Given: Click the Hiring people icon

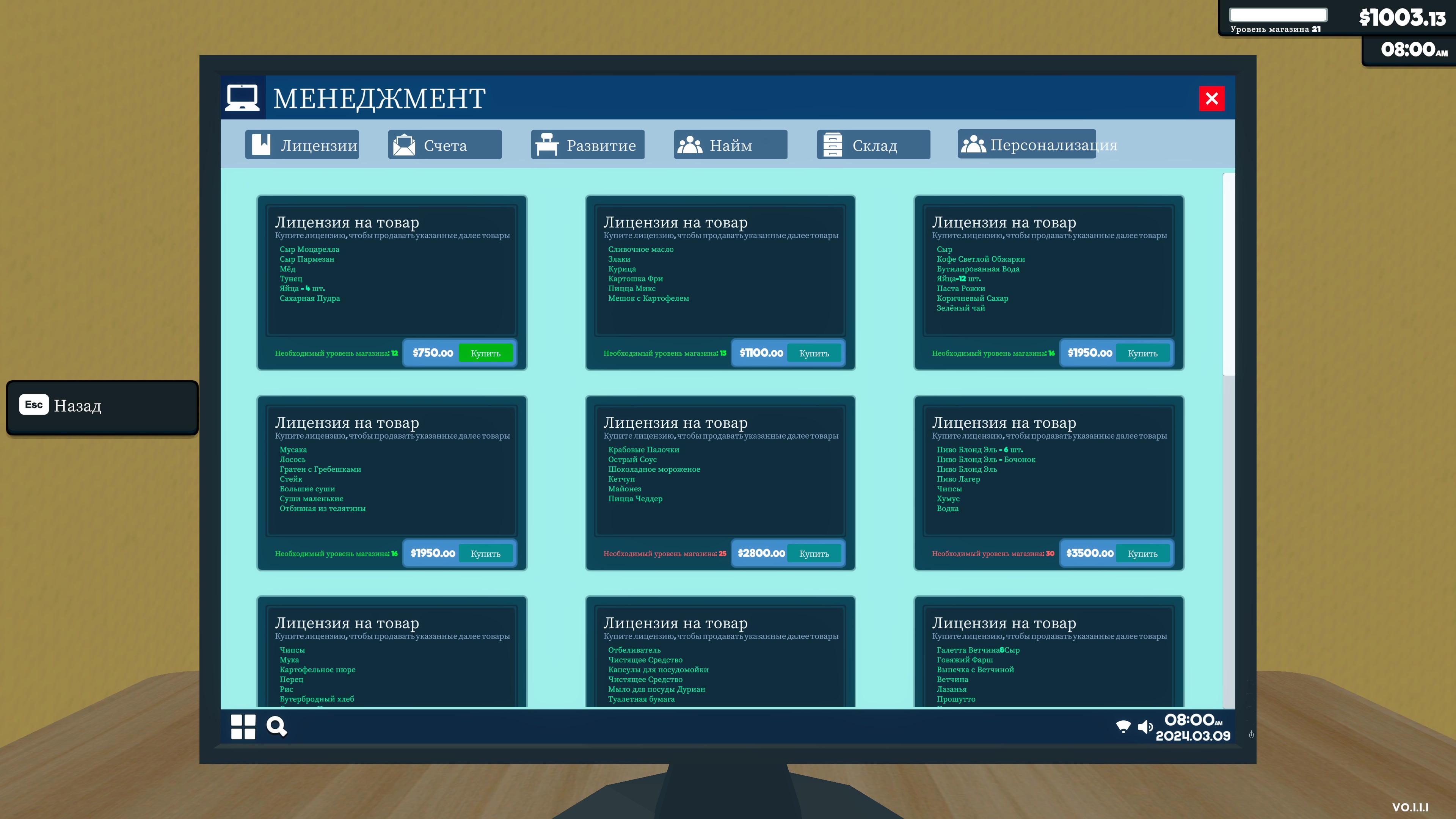Looking at the screenshot, I should 690,145.
